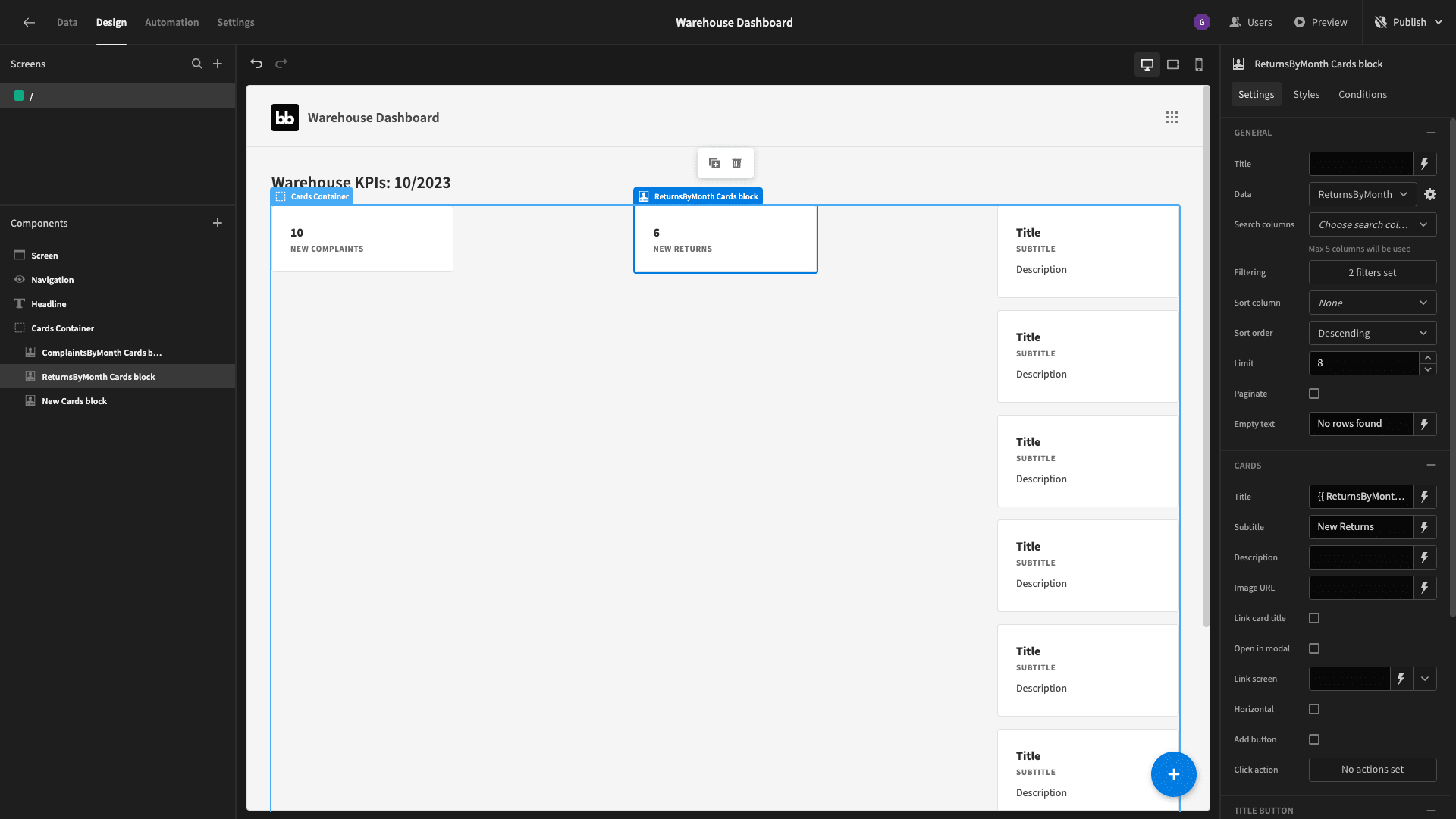Open bindings for the Image URL field
This screenshot has width=1456, height=819.
point(1425,588)
